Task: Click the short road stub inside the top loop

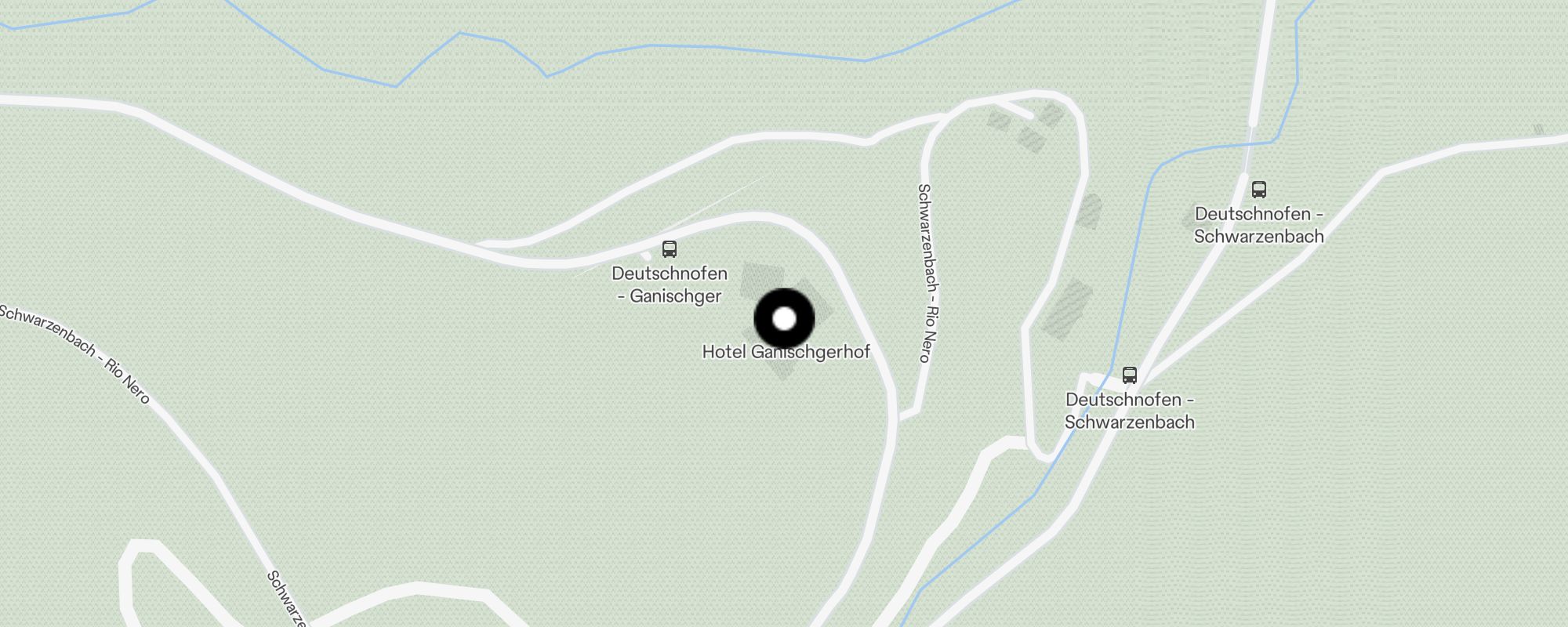Action: pos(1013,110)
